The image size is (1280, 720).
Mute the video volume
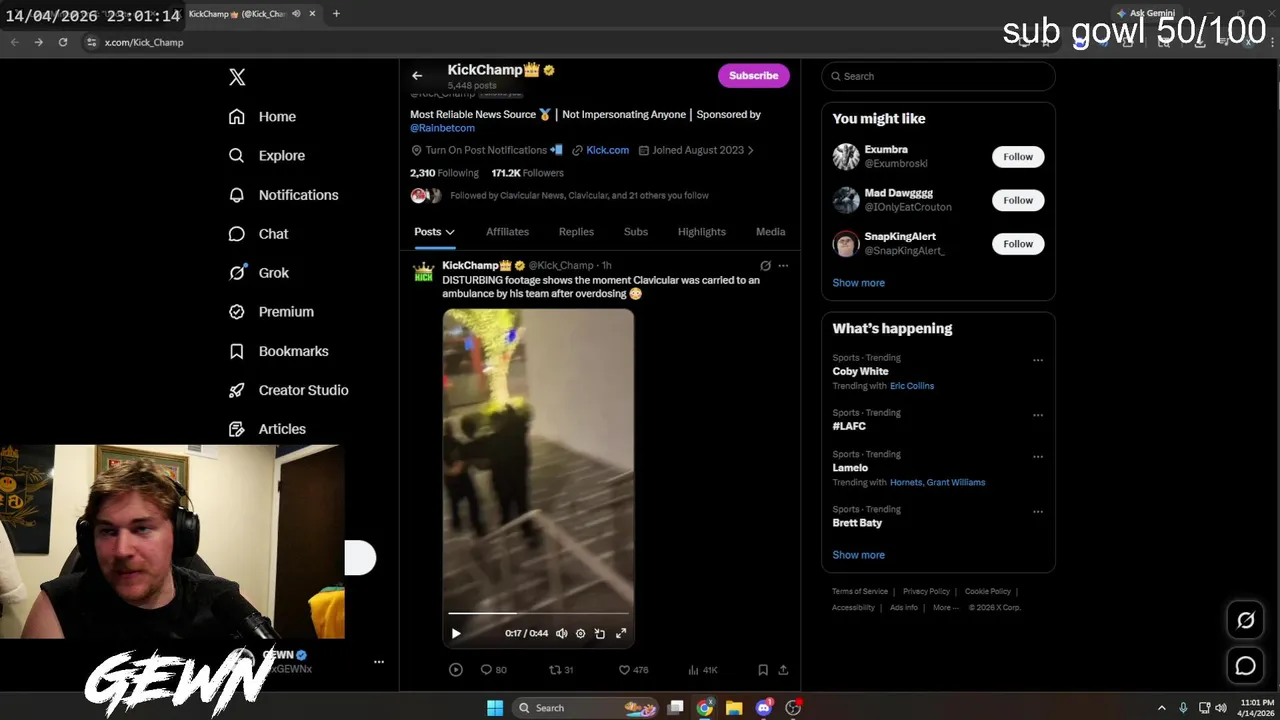tap(561, 633)
